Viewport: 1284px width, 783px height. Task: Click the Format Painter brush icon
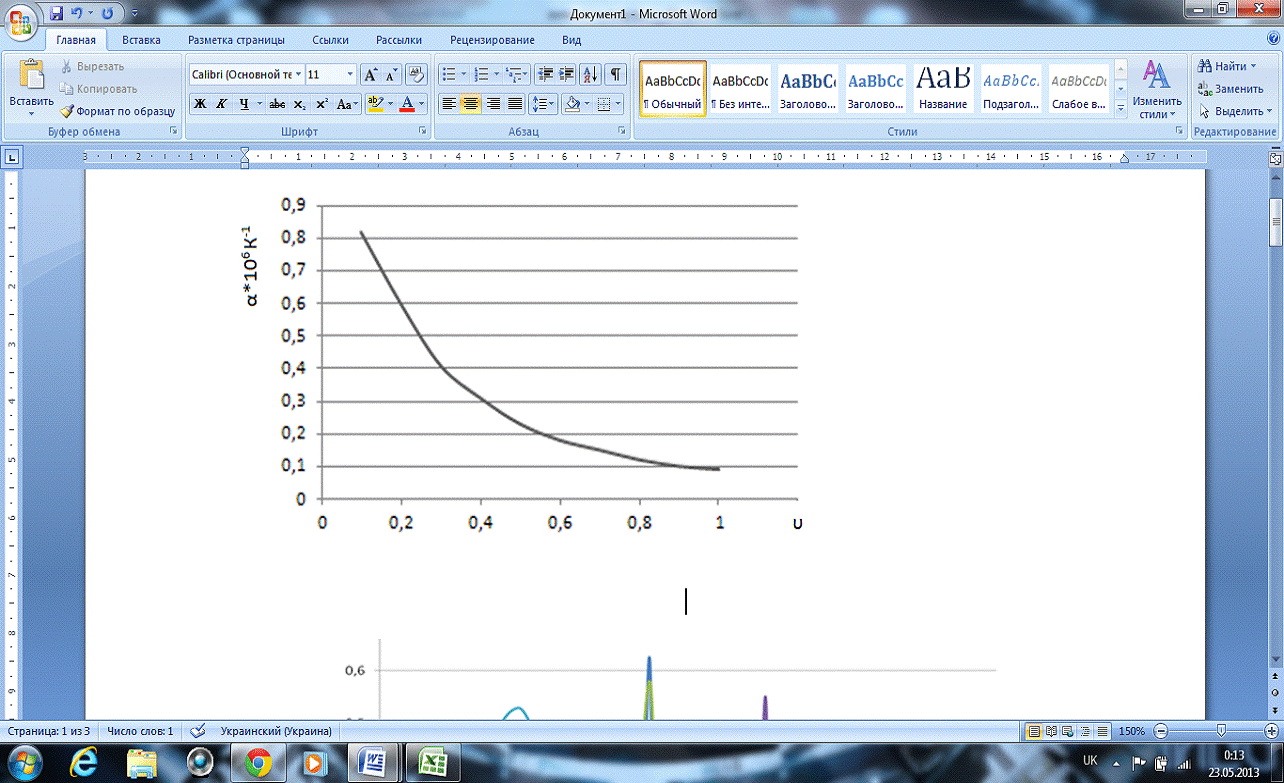(68, 112)
